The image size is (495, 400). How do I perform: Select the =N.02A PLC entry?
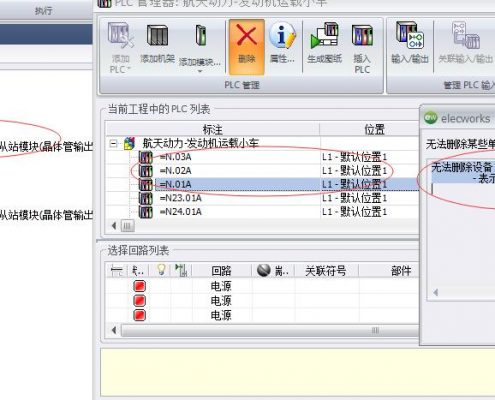175,171
